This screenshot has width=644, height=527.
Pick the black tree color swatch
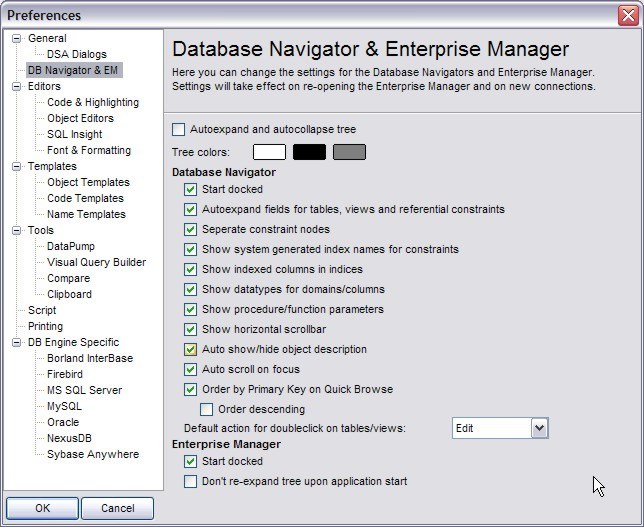[x=309, y=152]
